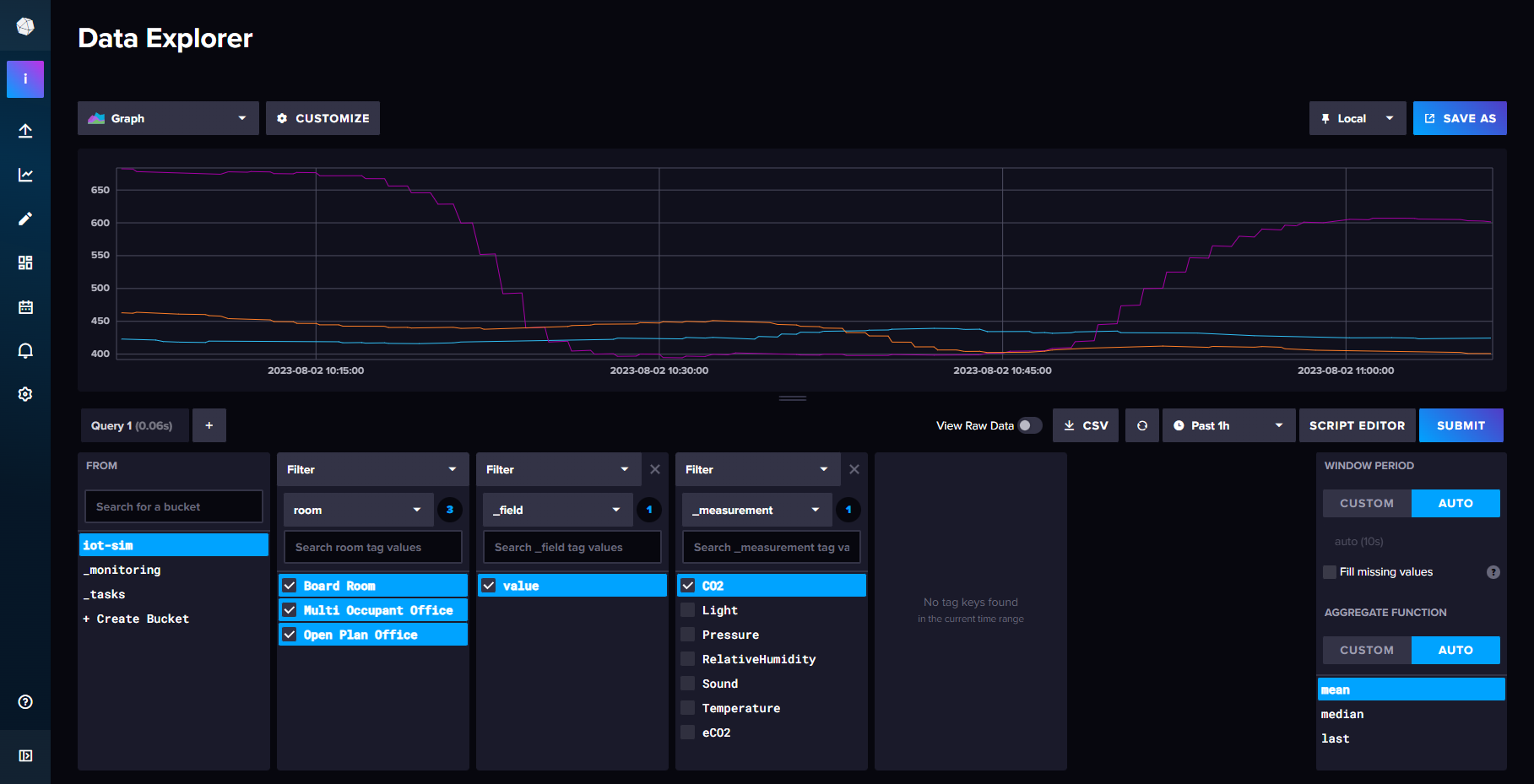This screenshot has height=784, width=1534.
Task: Open Filter mode dropdown above _measurement
Action: (x=758, y=469)
